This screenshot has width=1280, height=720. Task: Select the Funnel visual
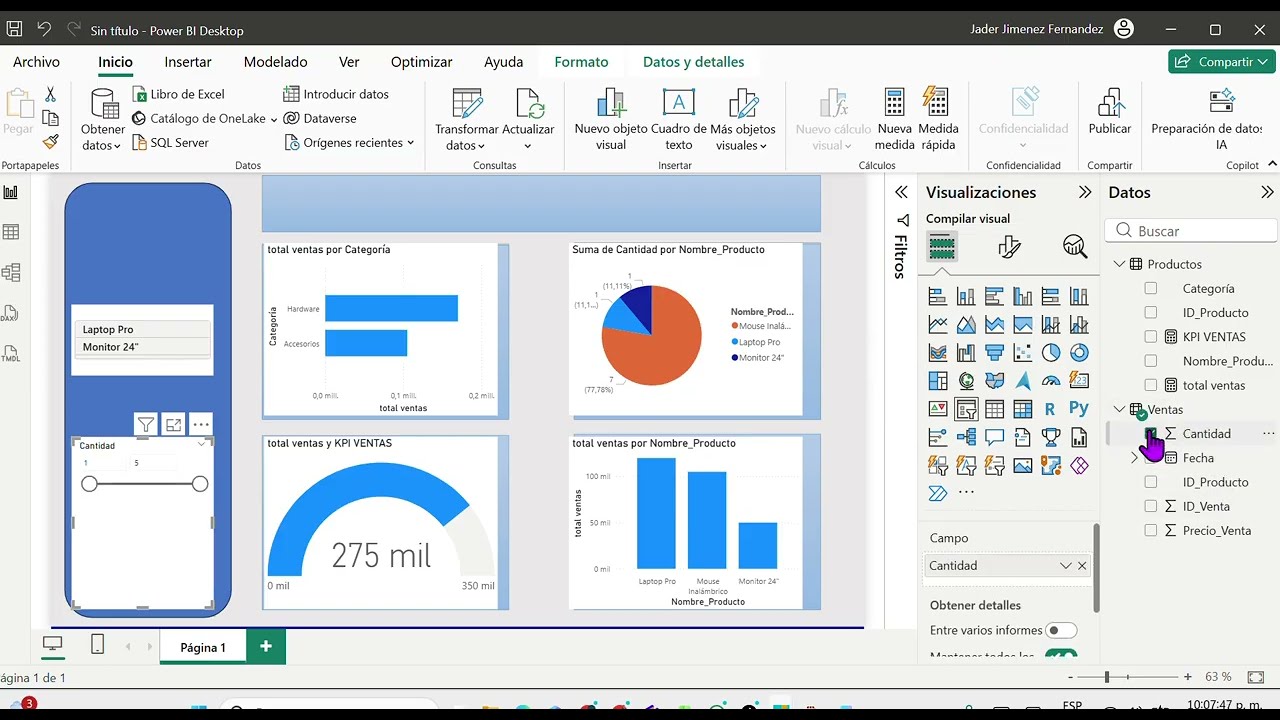pos(994,353)
